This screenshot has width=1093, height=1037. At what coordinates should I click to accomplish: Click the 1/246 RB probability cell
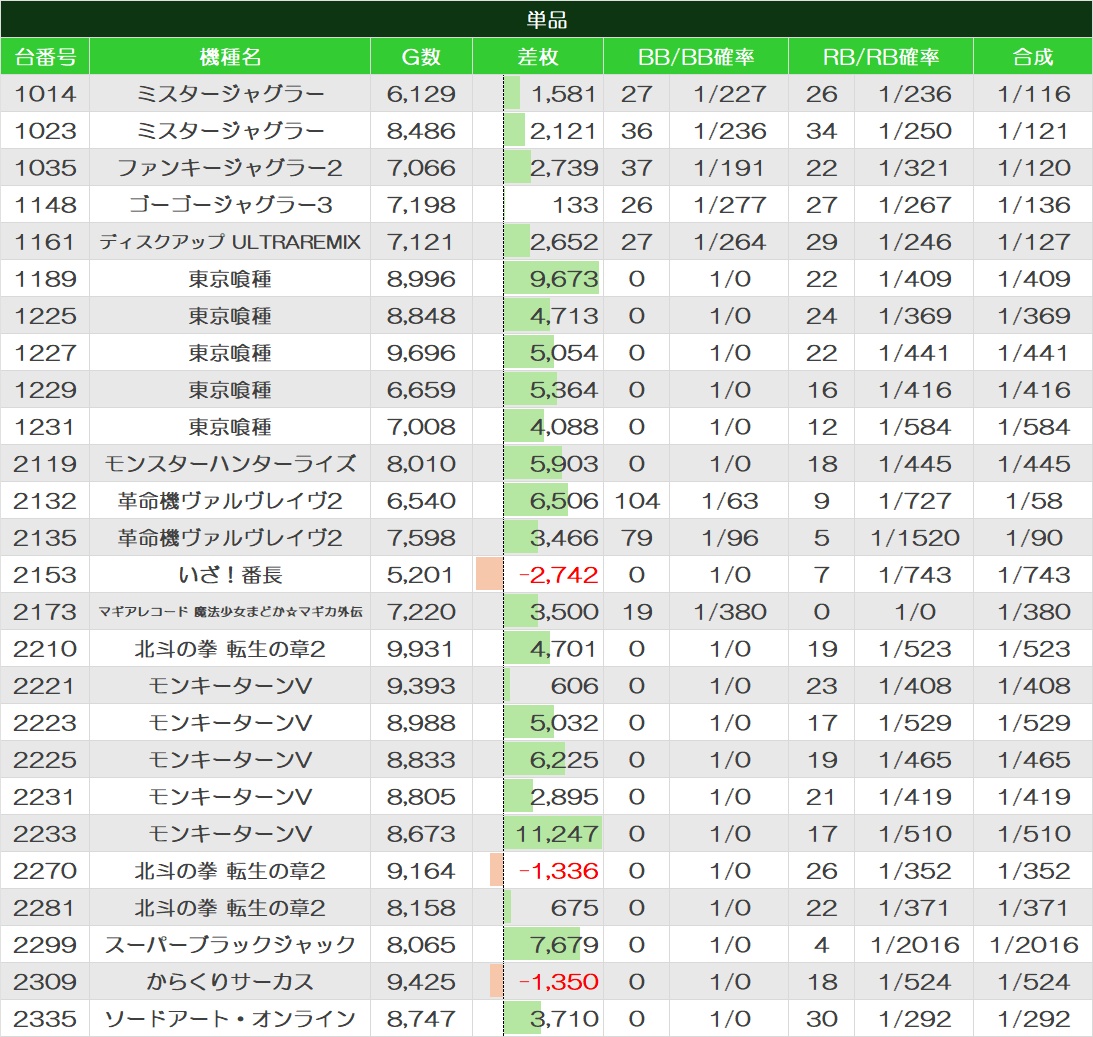point(915,242)
